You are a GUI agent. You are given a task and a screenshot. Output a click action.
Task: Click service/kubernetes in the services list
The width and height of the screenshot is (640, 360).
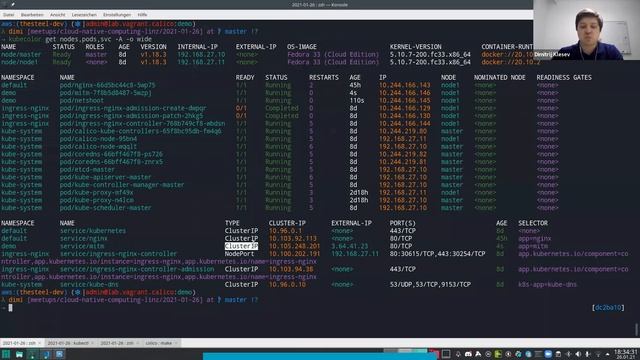pos(93,231)
